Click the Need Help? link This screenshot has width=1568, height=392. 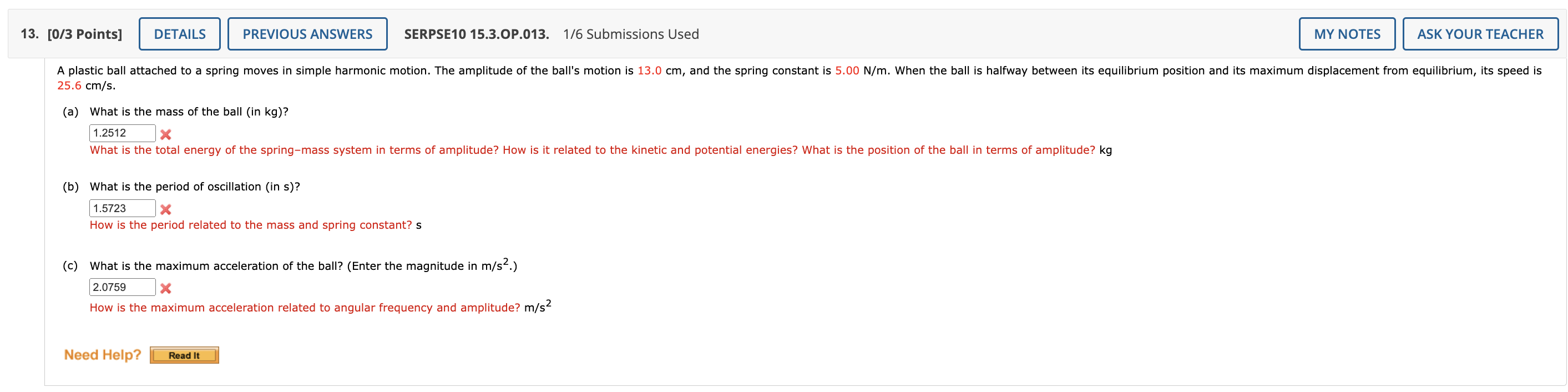coord(102,354)
